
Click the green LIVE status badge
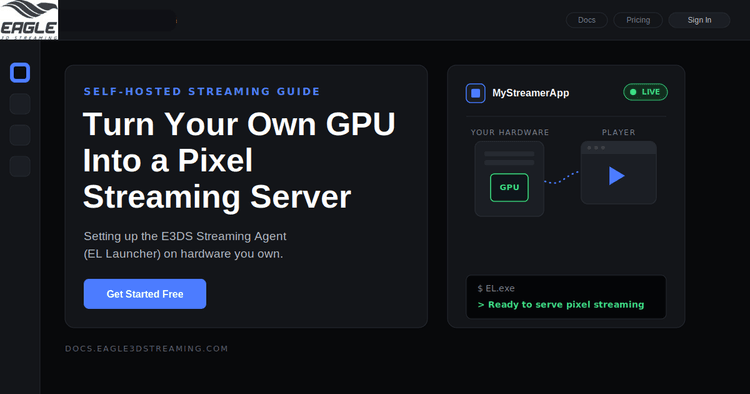pos(645,92)
